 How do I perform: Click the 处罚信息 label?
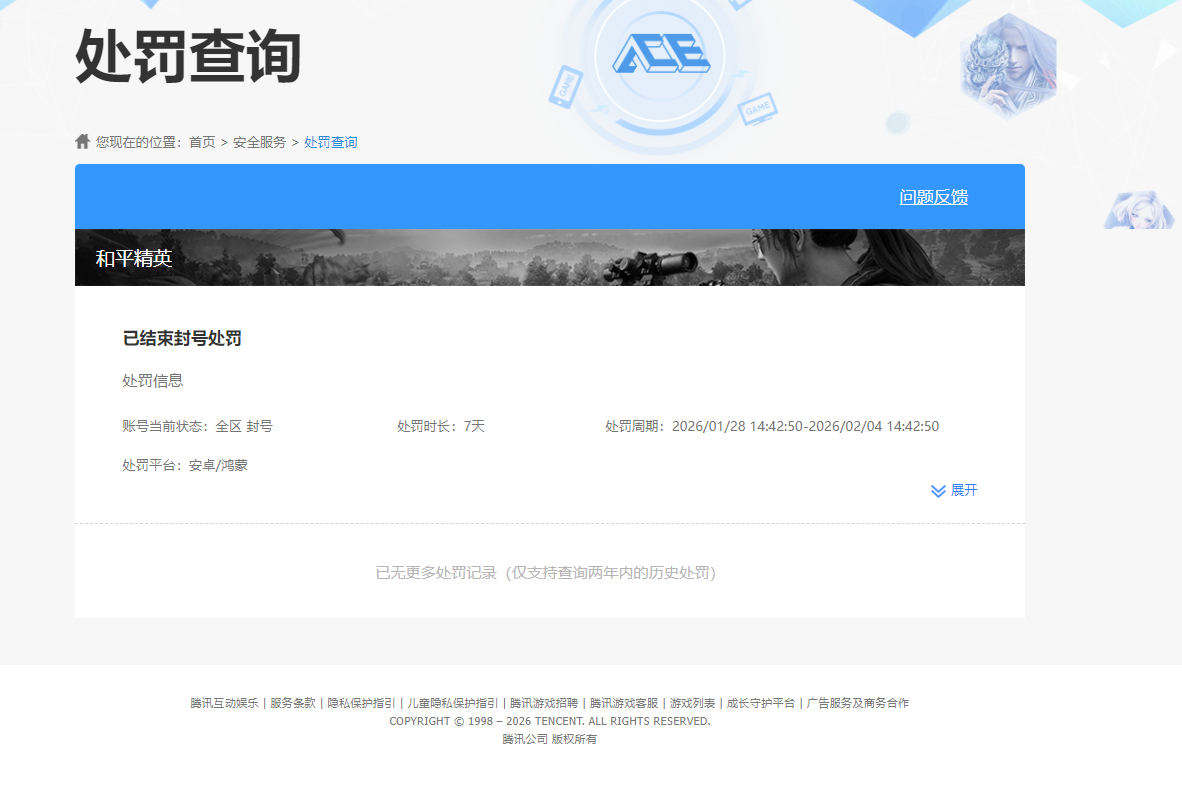[x=152, y=381]
